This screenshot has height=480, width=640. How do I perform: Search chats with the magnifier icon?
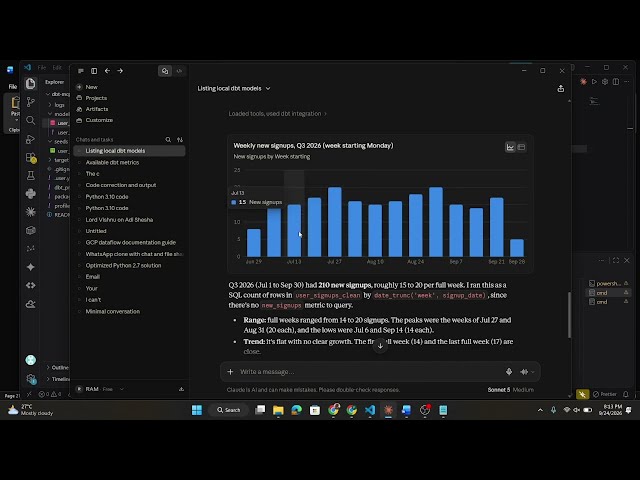(168, 140)
